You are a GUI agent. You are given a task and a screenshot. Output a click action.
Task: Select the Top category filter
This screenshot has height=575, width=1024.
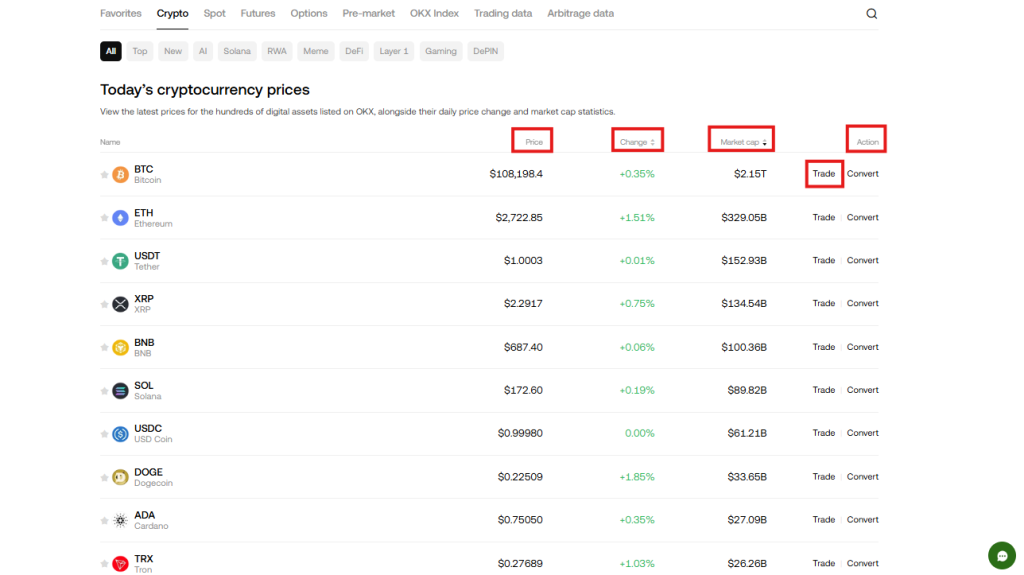[140, 51]
